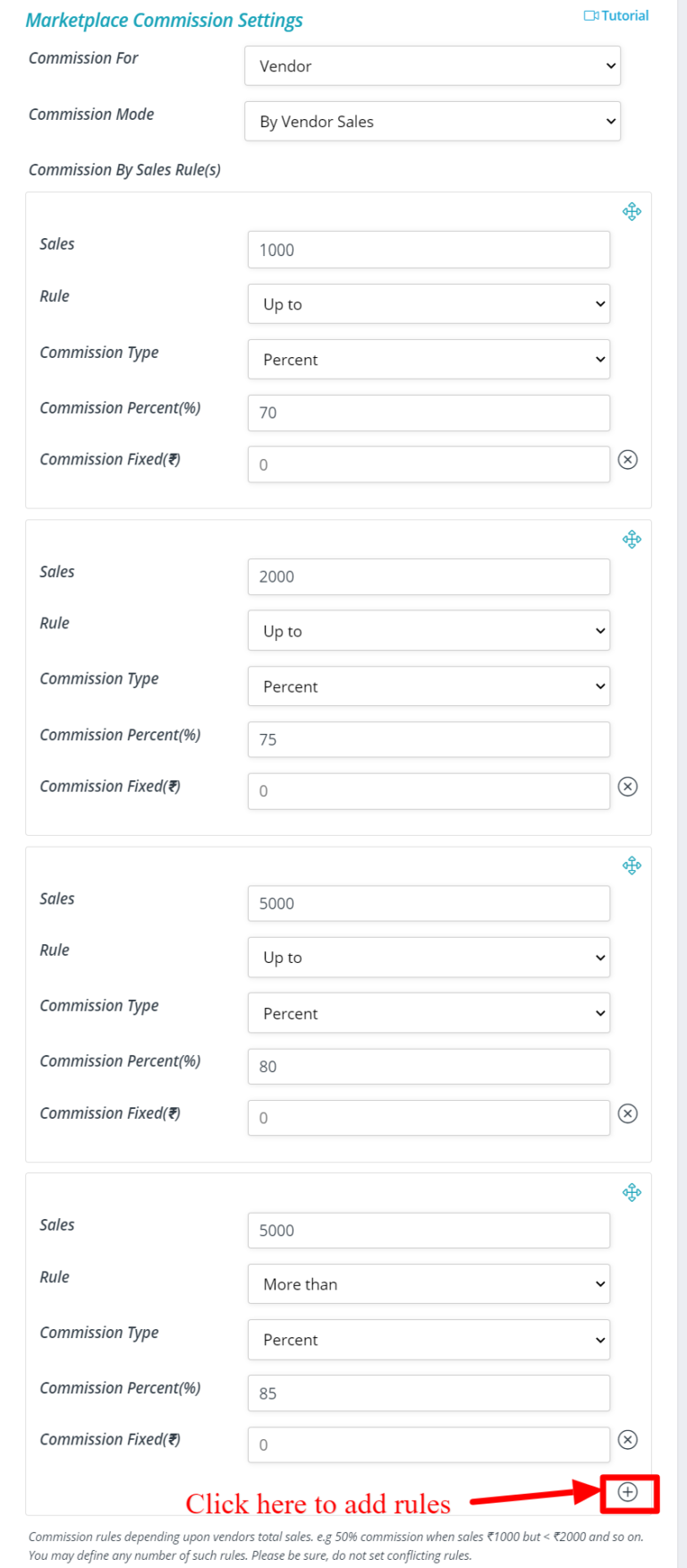Select the Sales field containing 2000
This screenshot has height=1568, width=687.
[428, 577]
